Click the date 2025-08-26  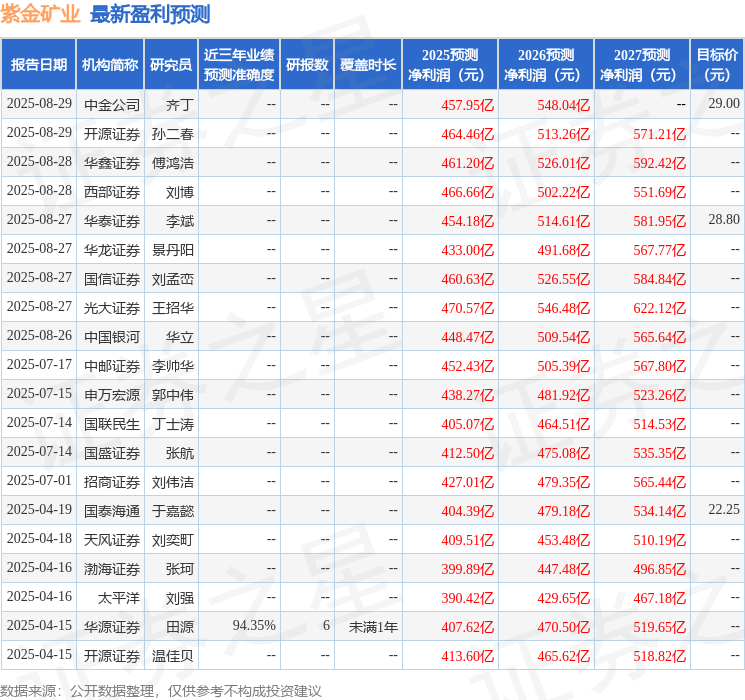(x=39, y=336)
